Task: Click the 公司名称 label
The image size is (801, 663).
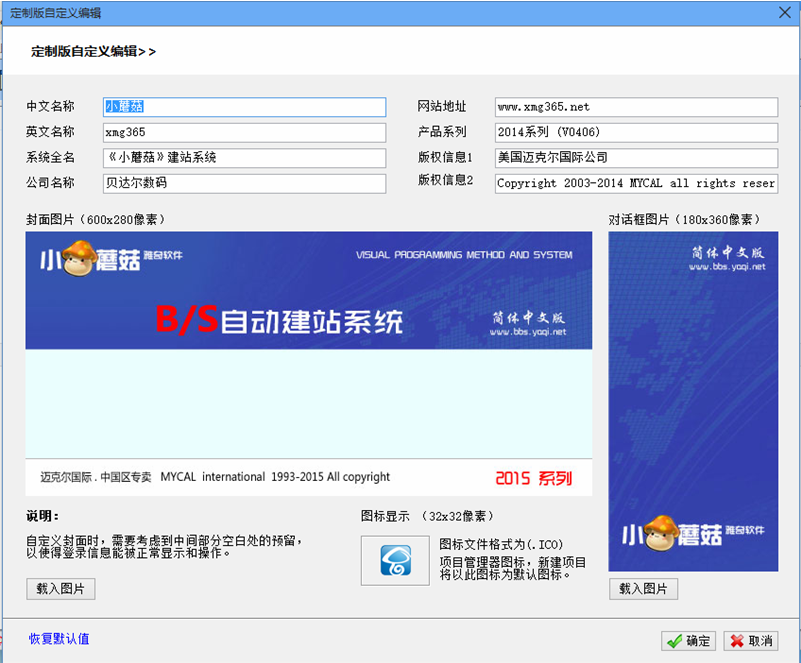Action: 50,182
